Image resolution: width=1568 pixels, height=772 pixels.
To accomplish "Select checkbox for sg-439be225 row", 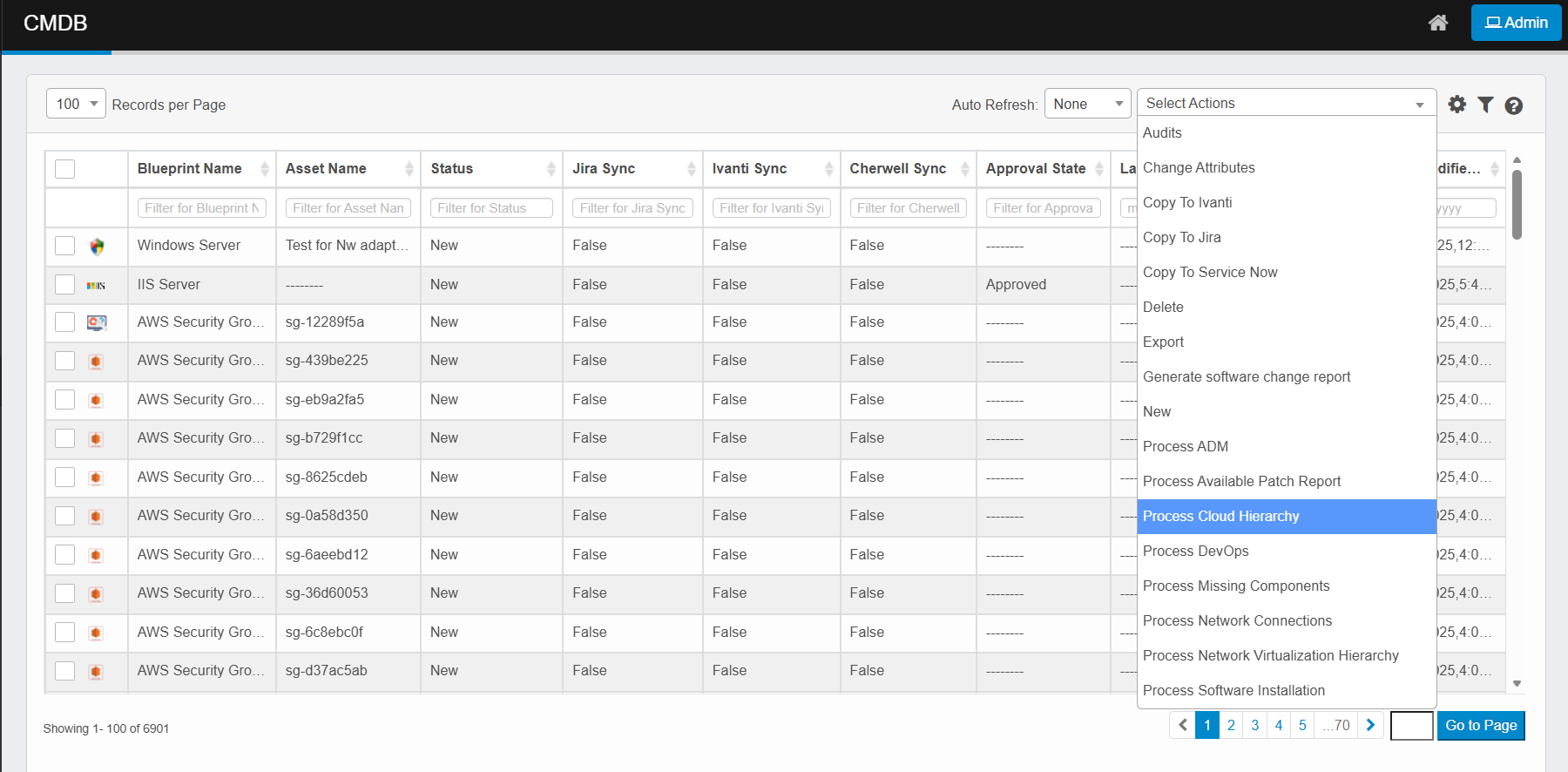I will 65,361.
